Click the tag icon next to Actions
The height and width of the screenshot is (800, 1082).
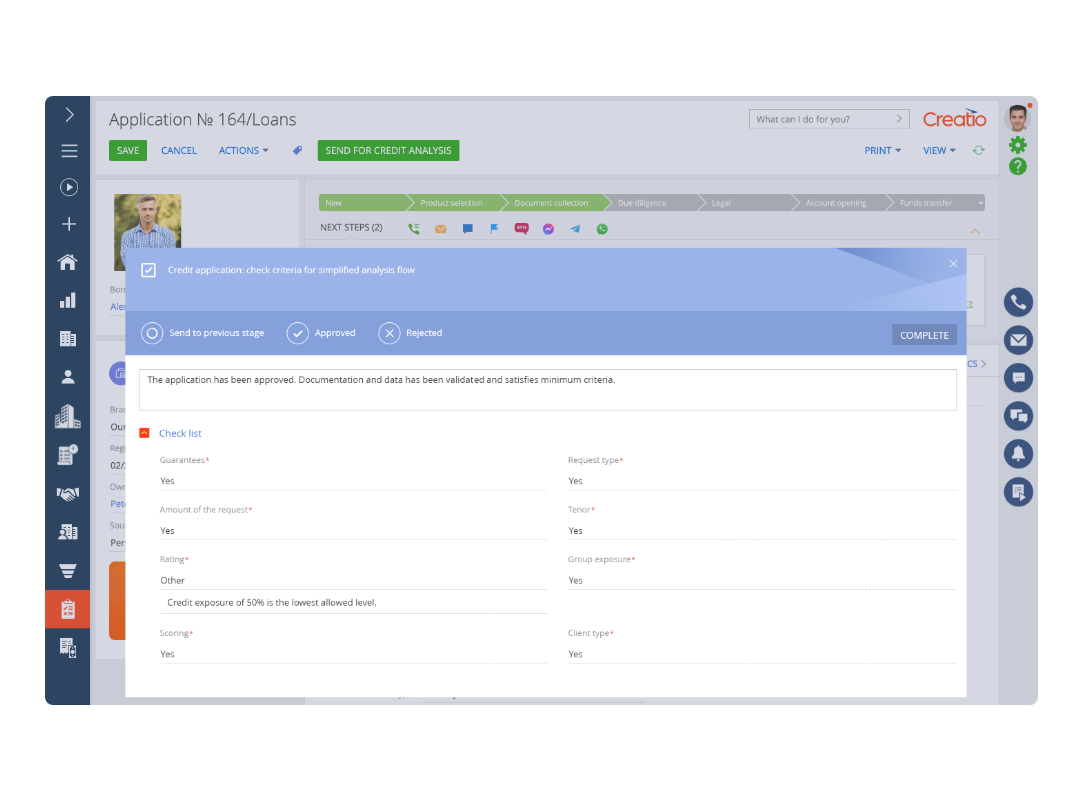click(x=297, y=150)
